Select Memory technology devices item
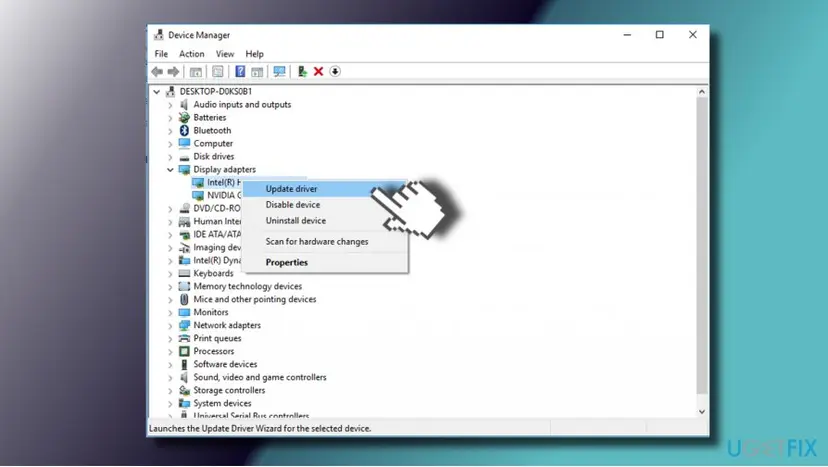828x467 pixels. [x=248, y=286]
